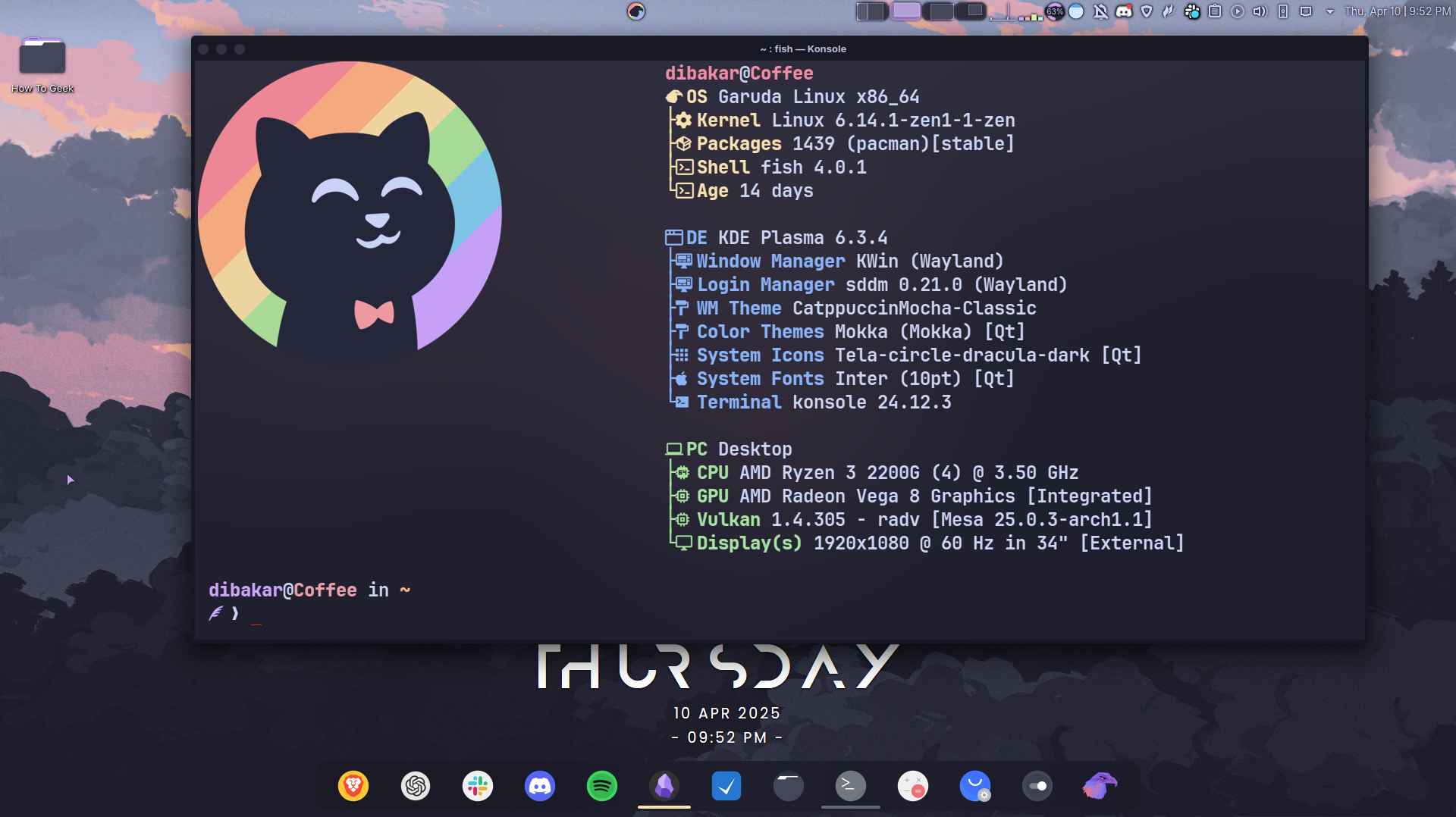The image size is (1456, 817).
Task: Open the clipboard tray popup
Action: pyautogui.click(x=1215, y=11)
